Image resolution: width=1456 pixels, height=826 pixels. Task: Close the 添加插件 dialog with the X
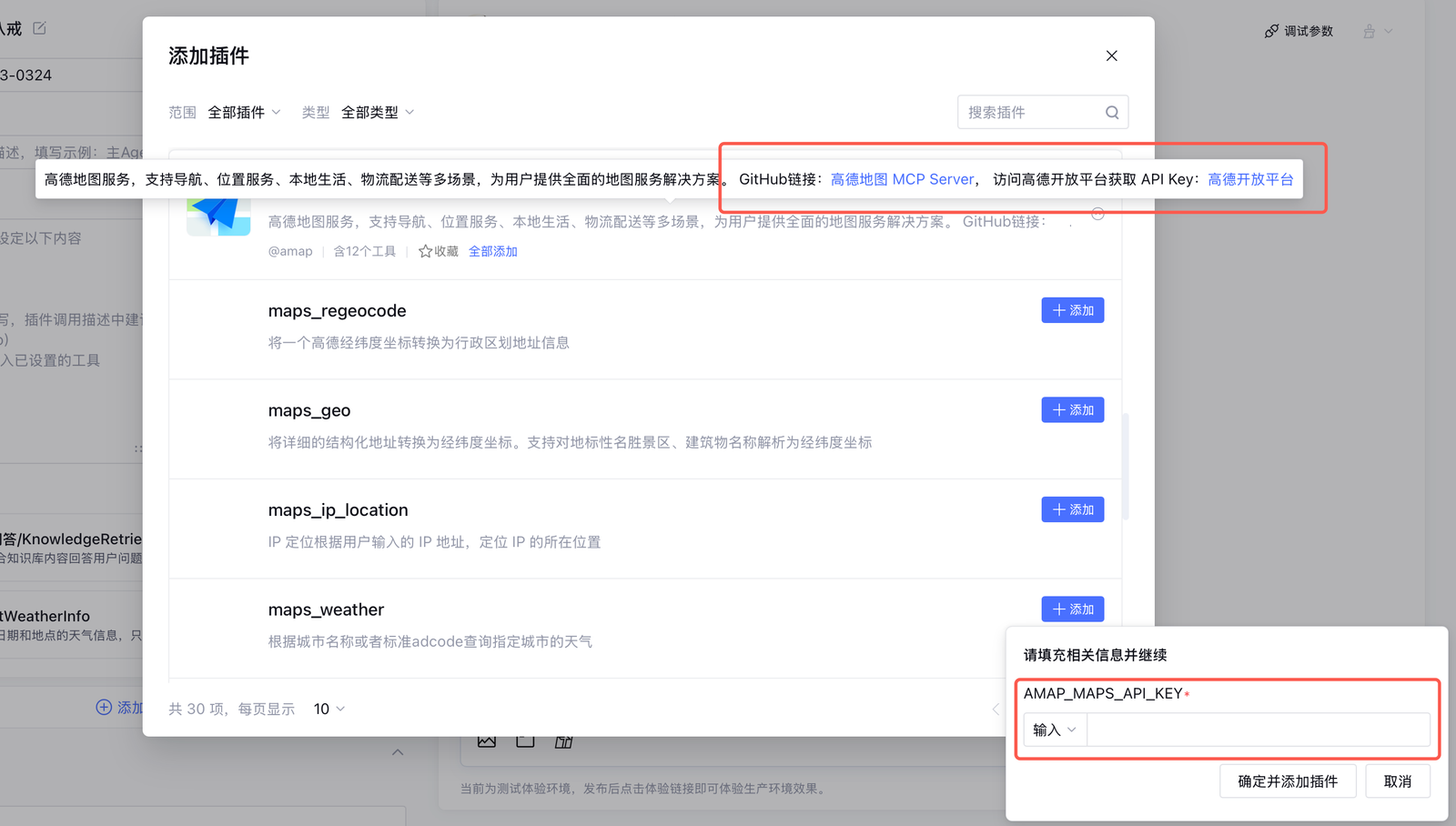point(1111,55)
